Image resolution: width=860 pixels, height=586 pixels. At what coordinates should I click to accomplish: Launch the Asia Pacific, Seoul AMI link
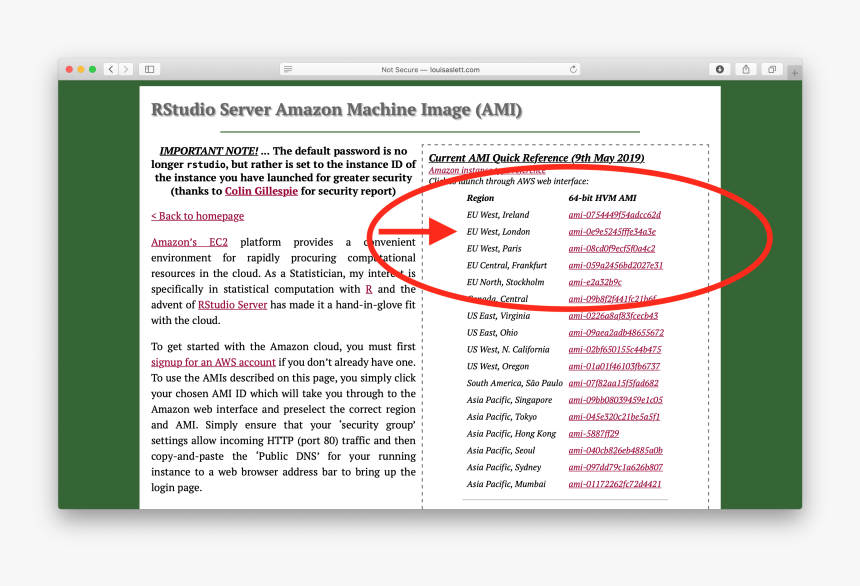click(615, 450)
